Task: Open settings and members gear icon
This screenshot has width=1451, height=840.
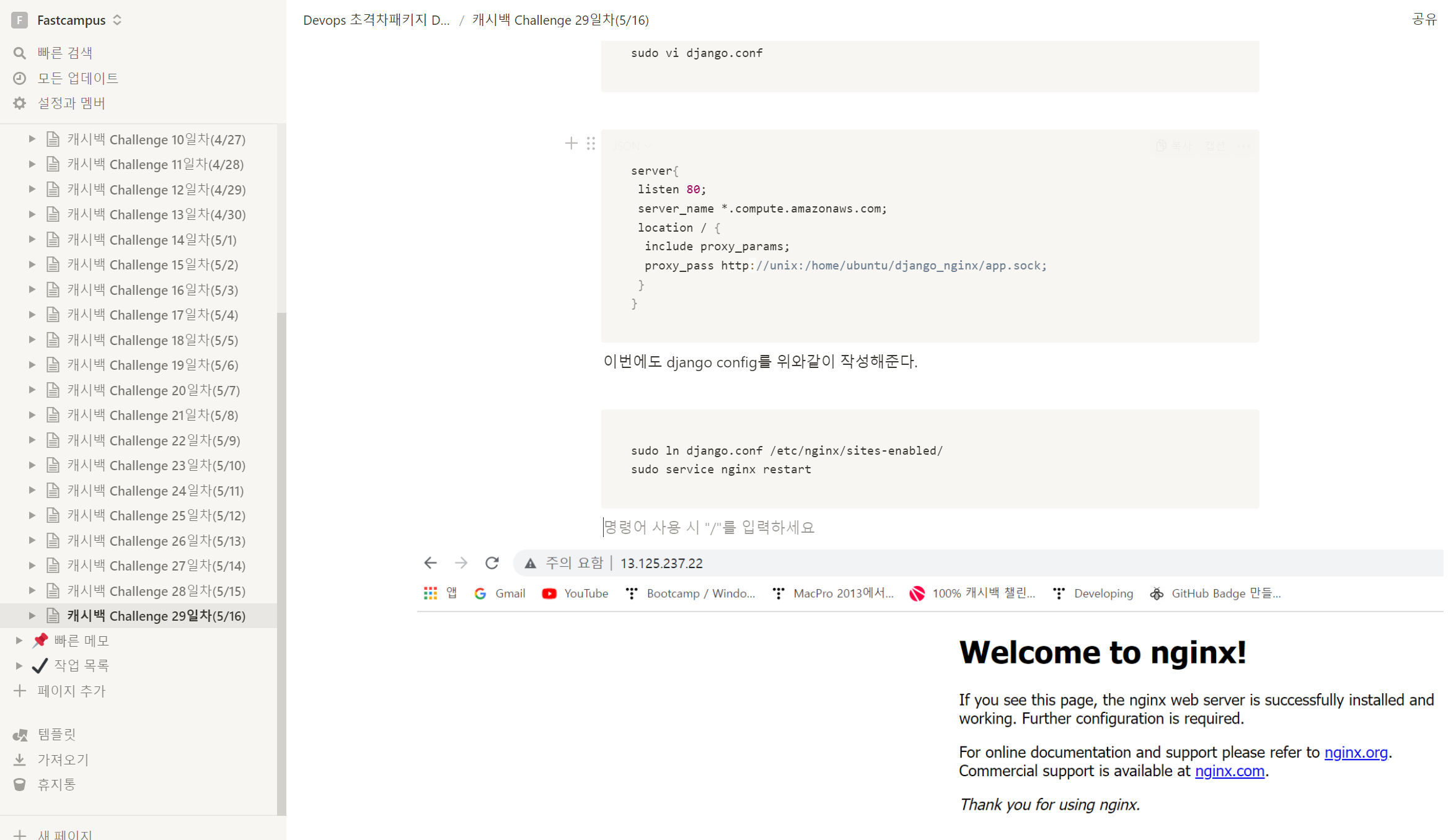Action: (x=20, y=103)
